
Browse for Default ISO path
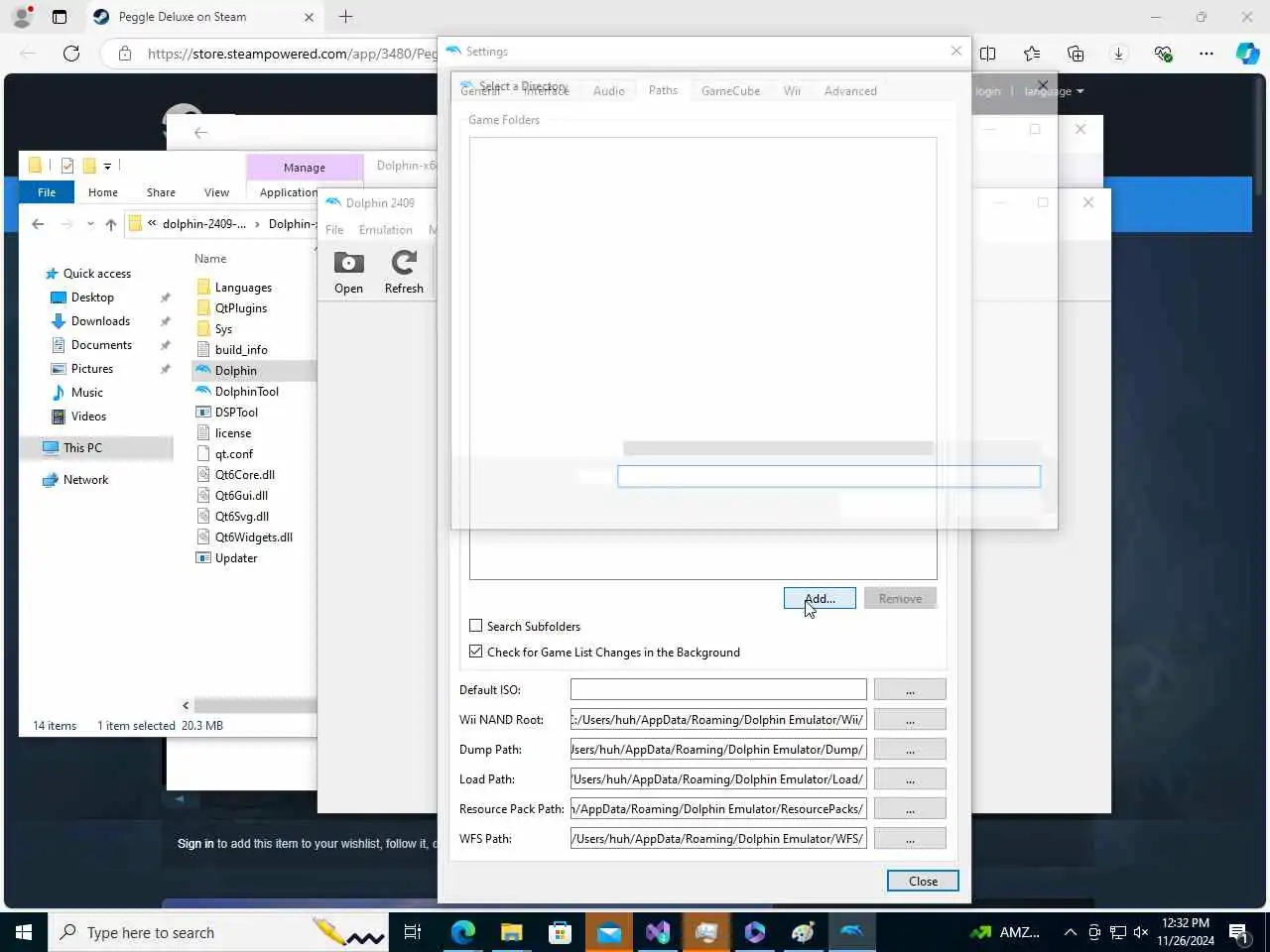click(910, 689)
